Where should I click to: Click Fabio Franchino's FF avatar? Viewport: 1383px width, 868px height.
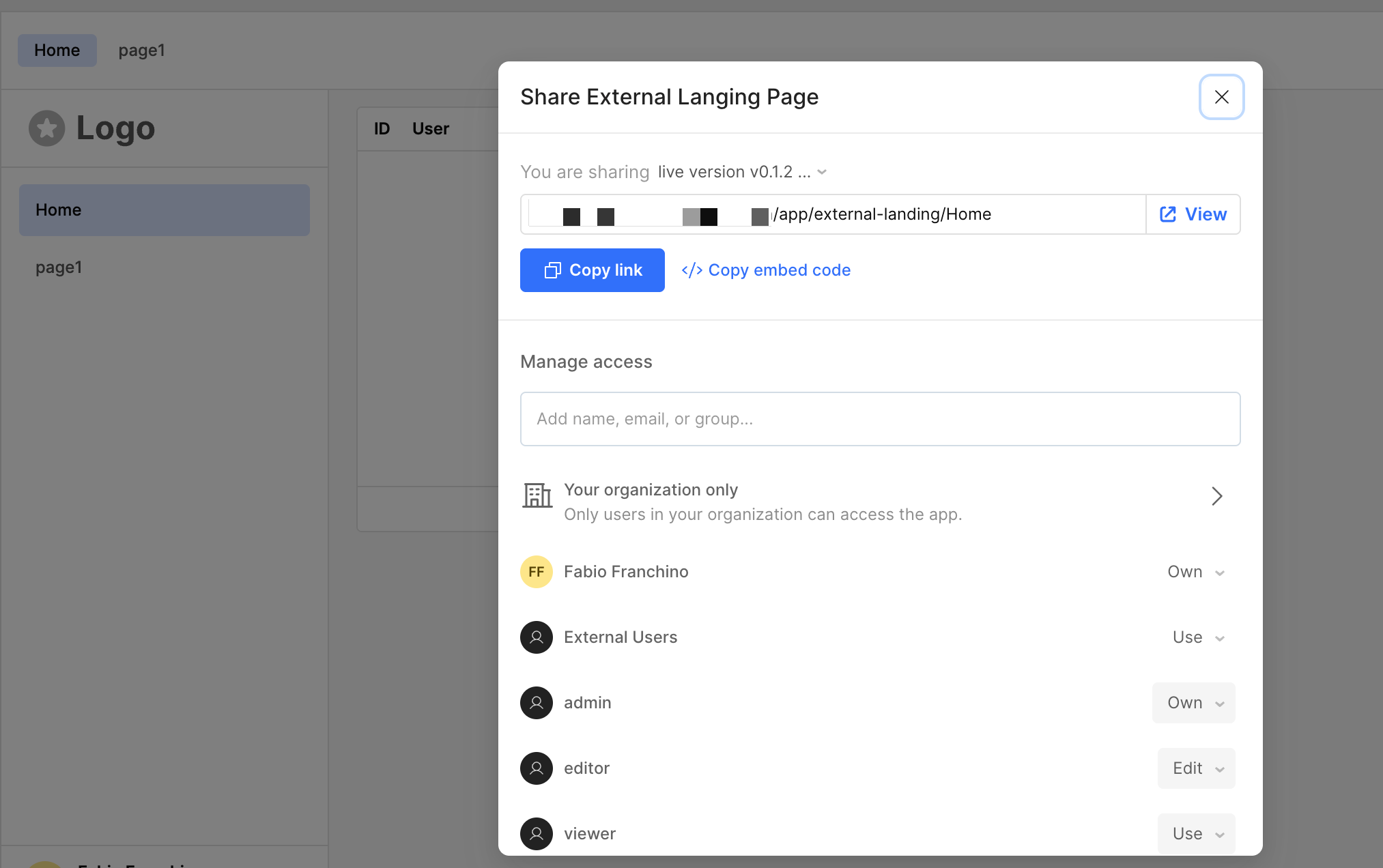tap(537, 572)
